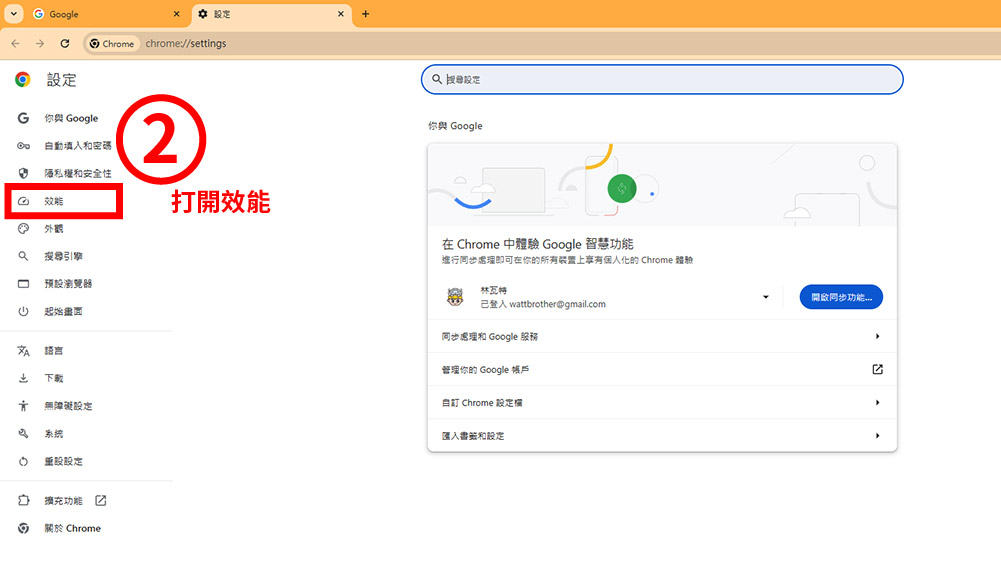Screen dimensions: 1001x563
Task: Open 你與 Google in sidebar
Action: coord(71,118)
